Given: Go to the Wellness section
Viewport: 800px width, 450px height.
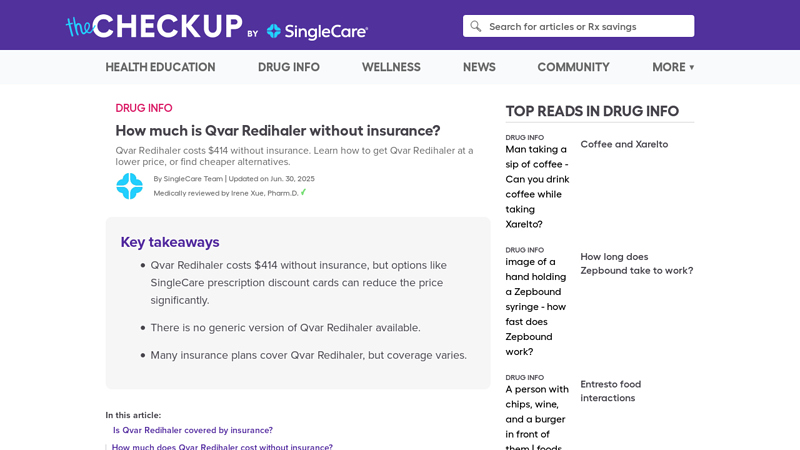Looking at the screenshot, I should coord(391,67).
